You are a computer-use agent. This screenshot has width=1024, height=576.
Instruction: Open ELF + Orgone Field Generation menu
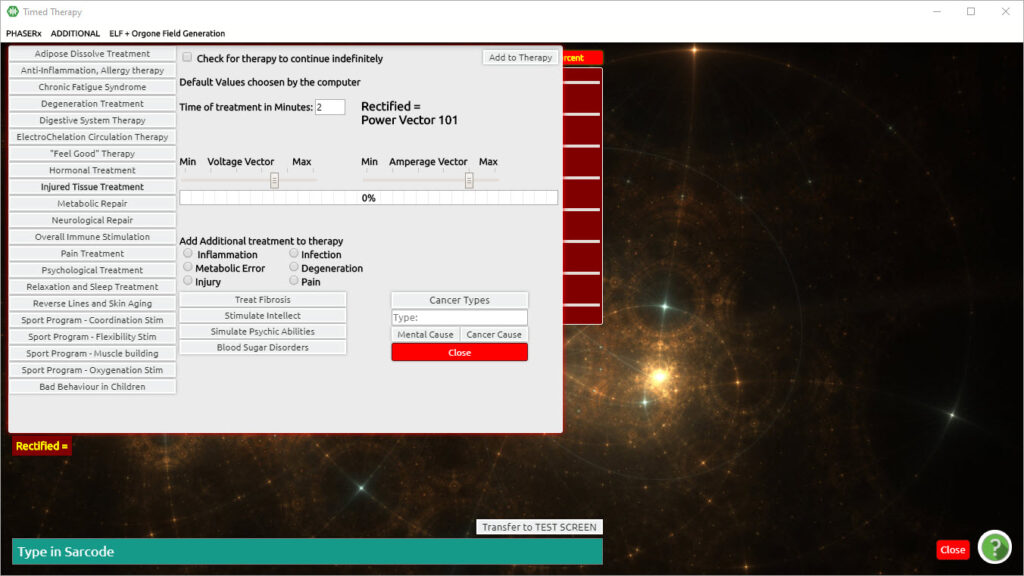(x=167, y=33)
